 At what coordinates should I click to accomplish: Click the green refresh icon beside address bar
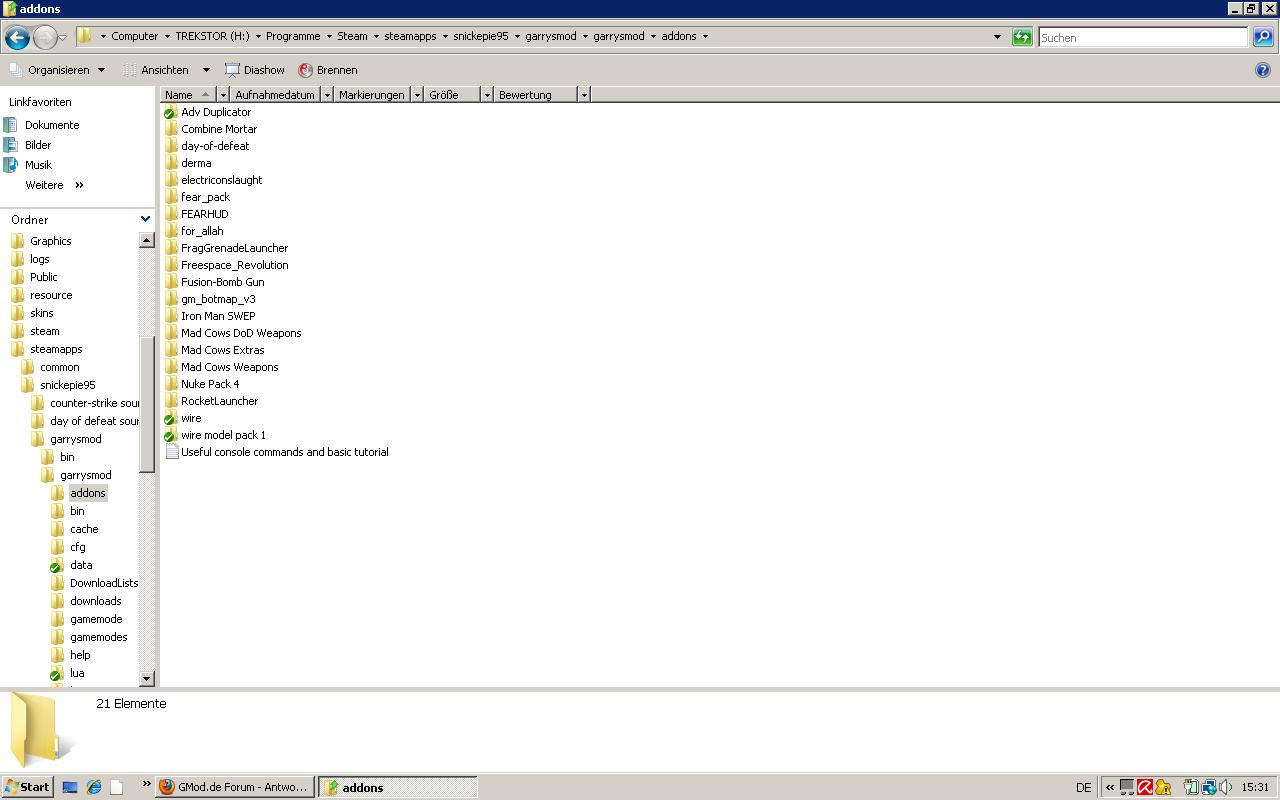tap(1022, 37)
